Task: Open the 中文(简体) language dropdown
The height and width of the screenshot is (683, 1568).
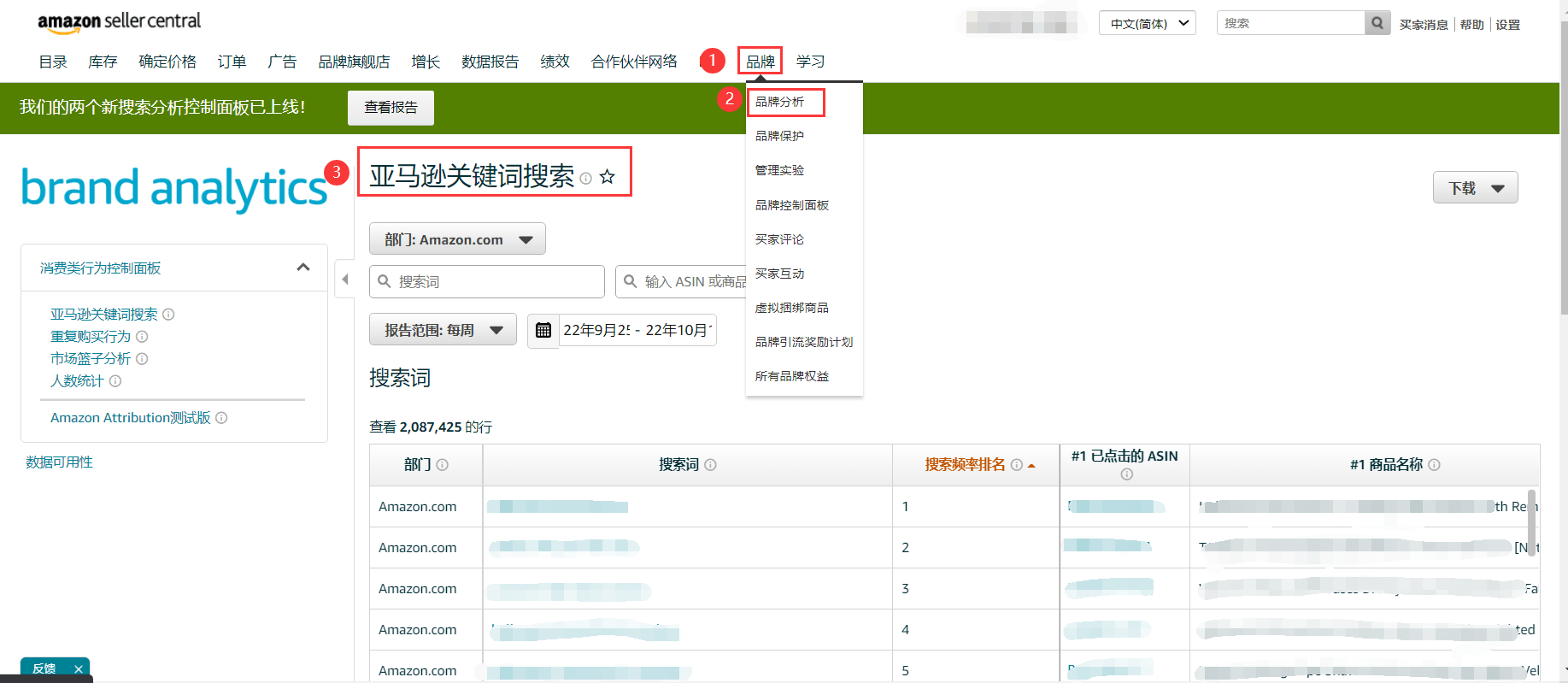Action: pyautogui.click(x=1148, y=23)
